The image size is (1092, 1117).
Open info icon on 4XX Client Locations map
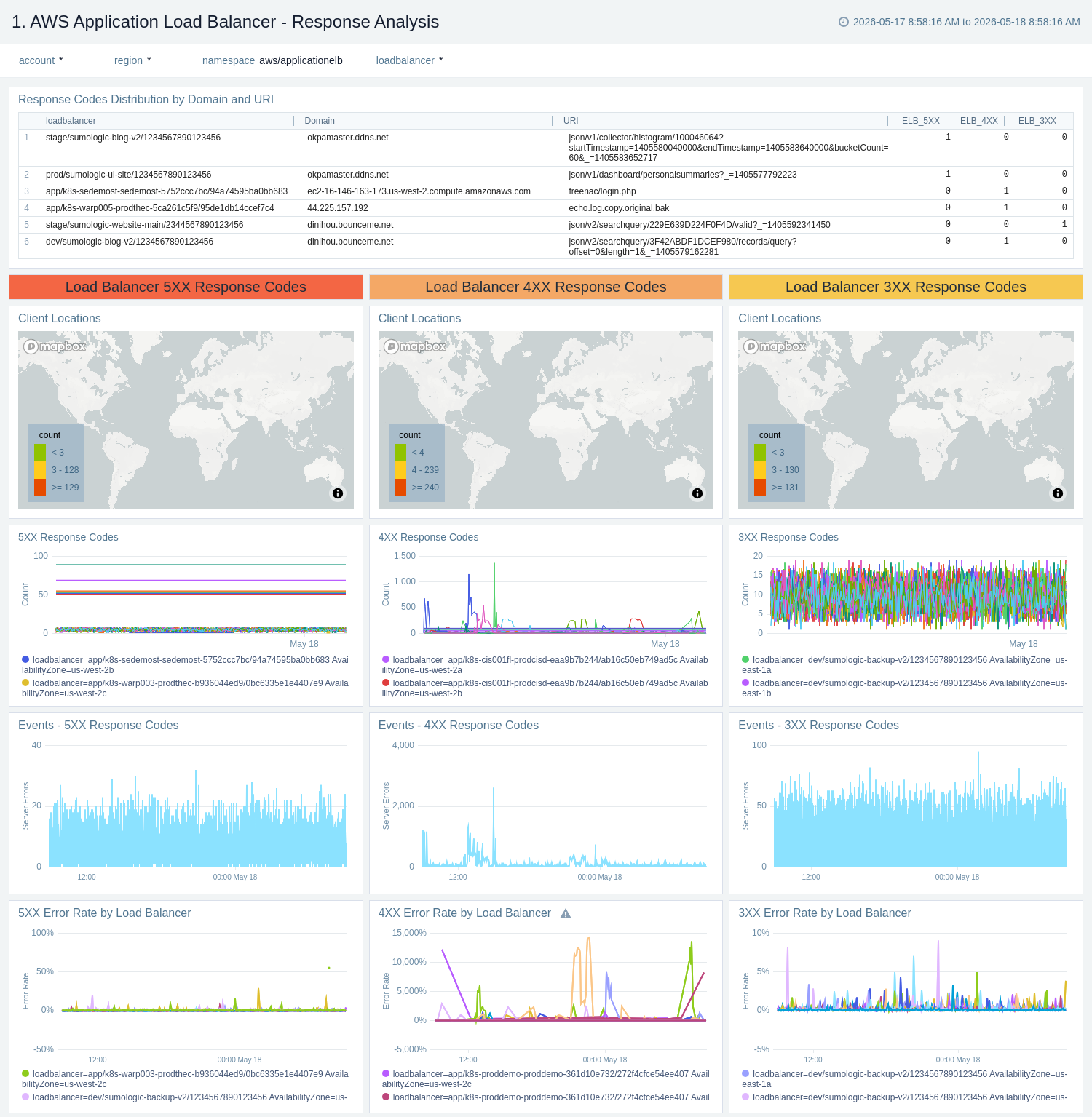click(x=697, y=493)
